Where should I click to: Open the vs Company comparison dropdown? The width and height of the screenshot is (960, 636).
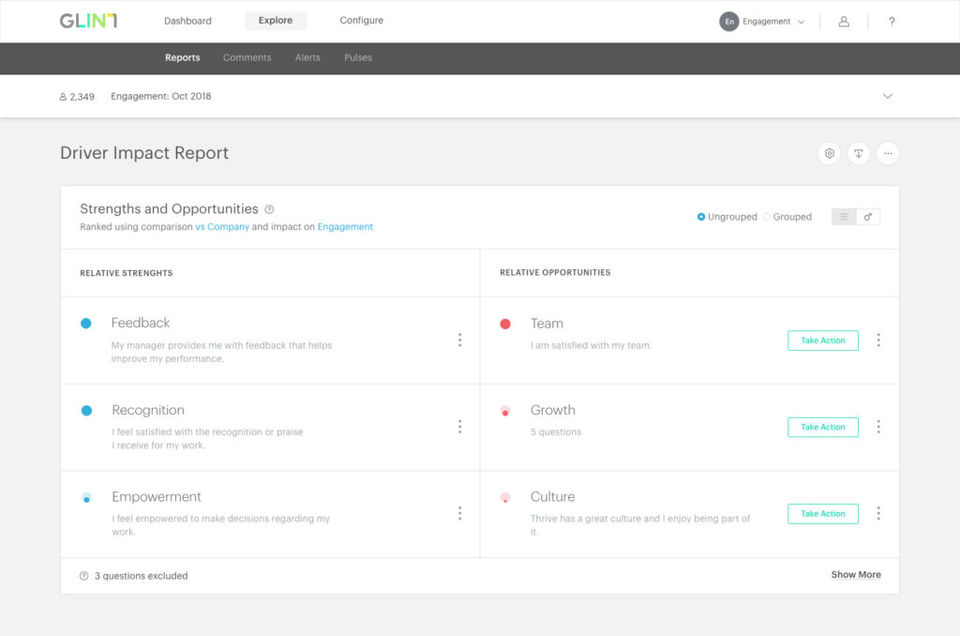[x=222, y=227]
